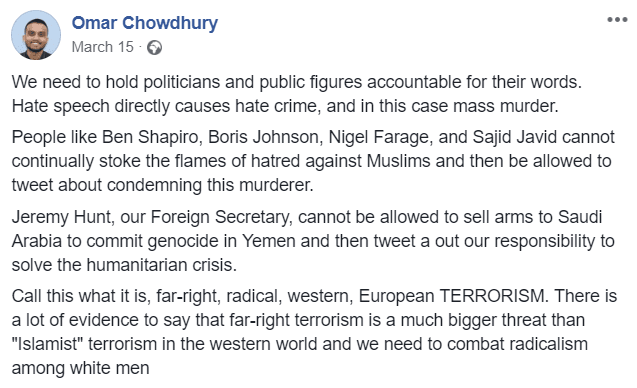Click the phrase among white men

[x=80, y=368]
